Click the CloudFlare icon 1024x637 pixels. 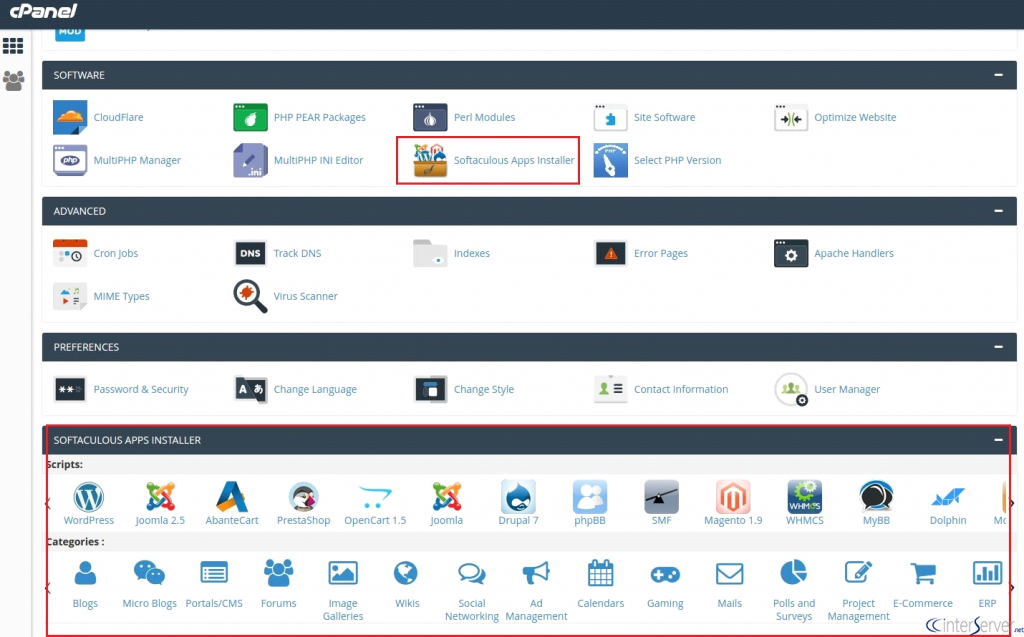pos(70,118)
